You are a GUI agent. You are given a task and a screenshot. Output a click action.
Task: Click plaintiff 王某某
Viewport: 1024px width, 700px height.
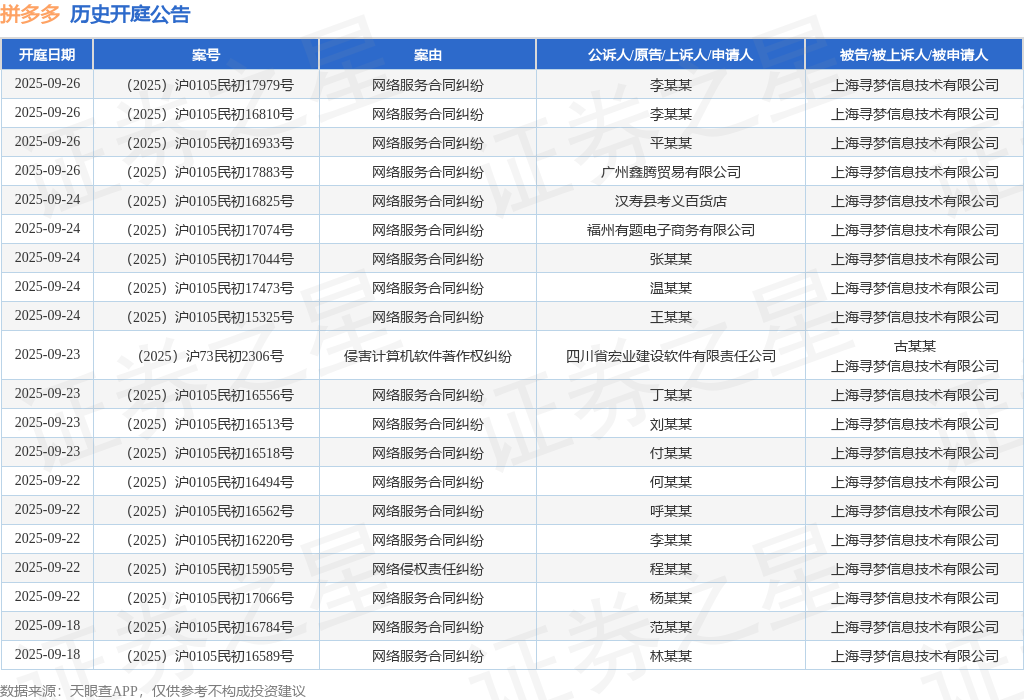pyautogui.click(x=671, y=317)
